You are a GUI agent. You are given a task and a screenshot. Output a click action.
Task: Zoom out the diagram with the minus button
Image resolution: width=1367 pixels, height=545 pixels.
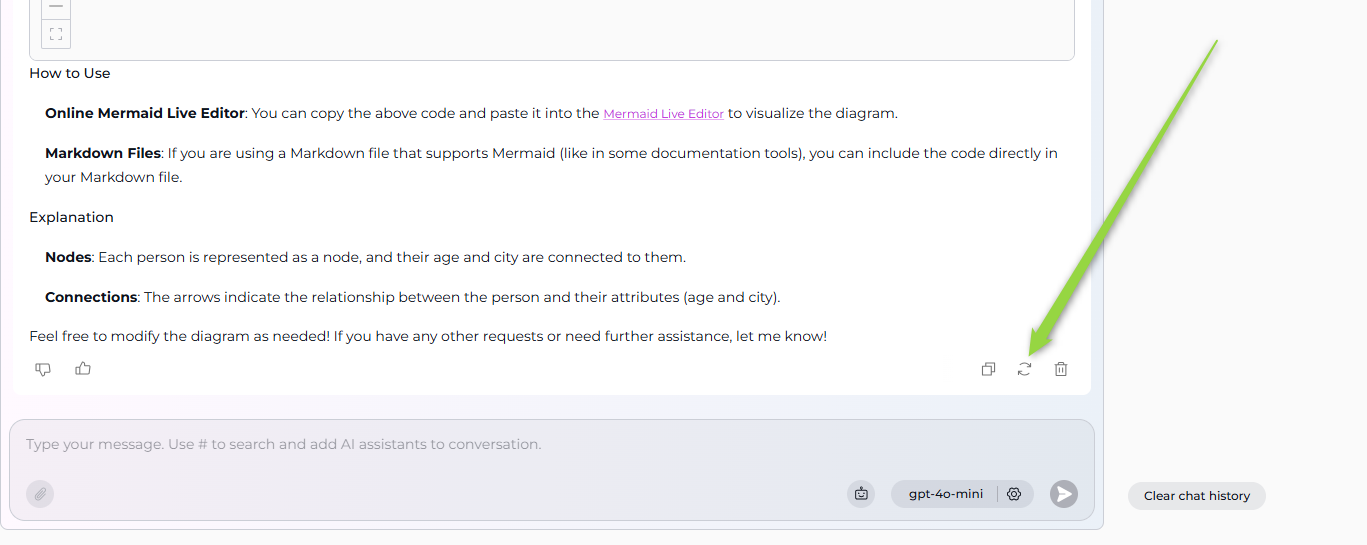click(x=56, y=7)
